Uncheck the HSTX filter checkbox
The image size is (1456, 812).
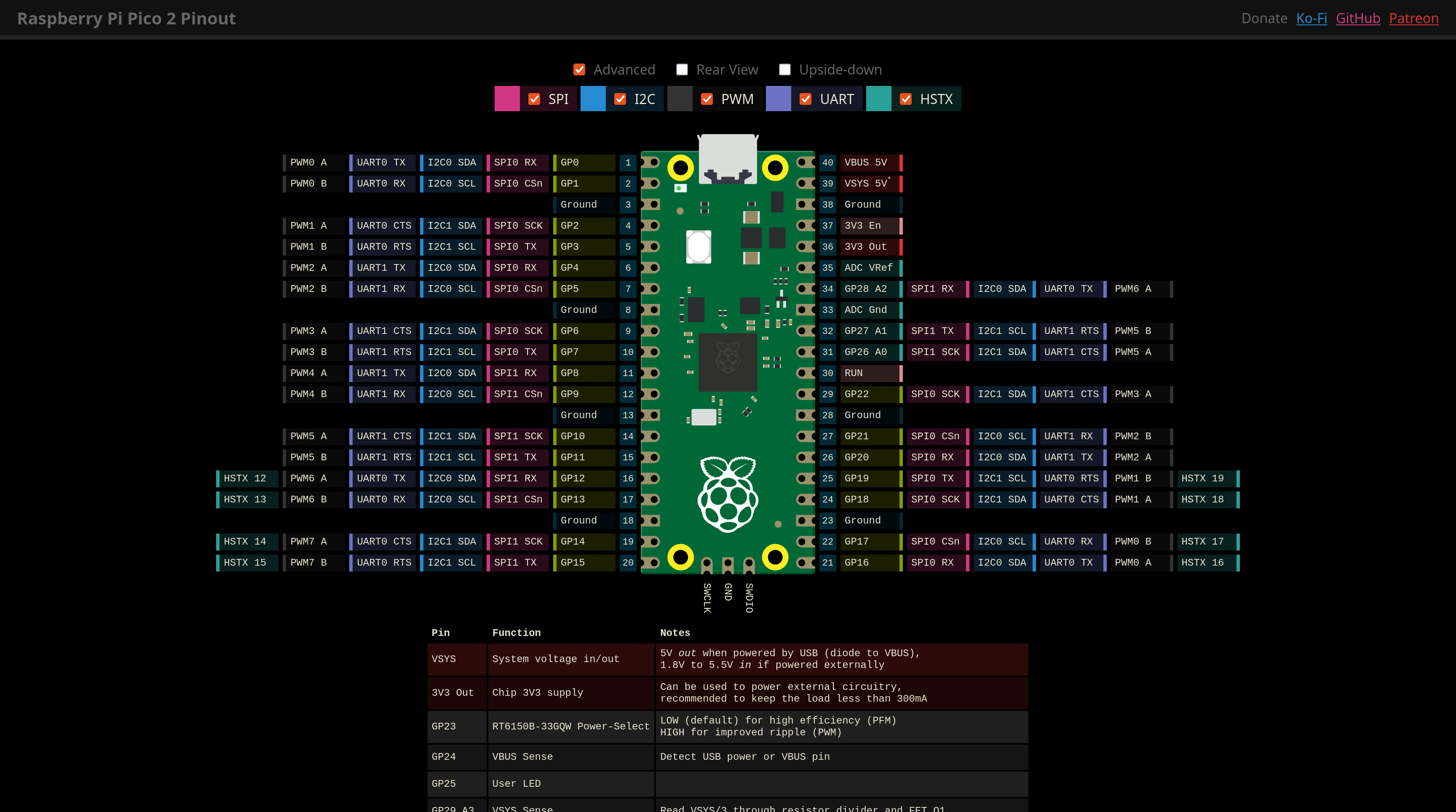[905, 99]
